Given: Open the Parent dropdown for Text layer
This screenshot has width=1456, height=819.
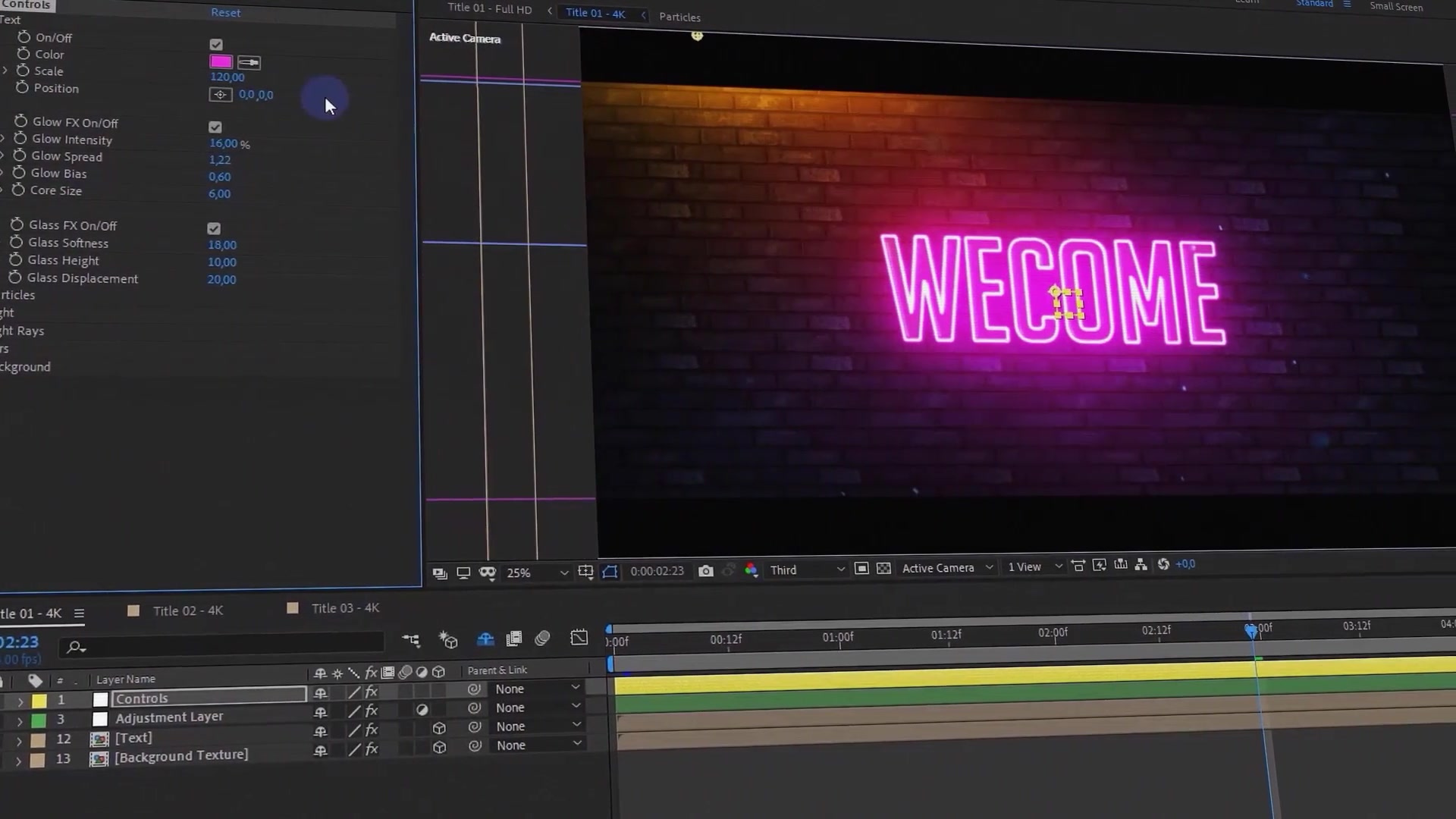Looking at the screenshot, I should pyautogui.click(x=538, y=726).
